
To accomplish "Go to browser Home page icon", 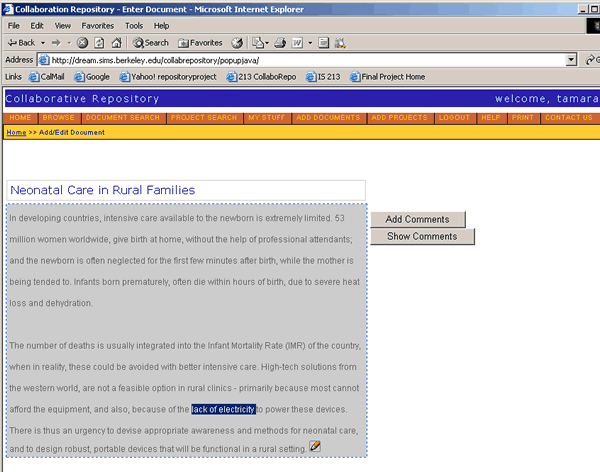I will tap(116, 43).
